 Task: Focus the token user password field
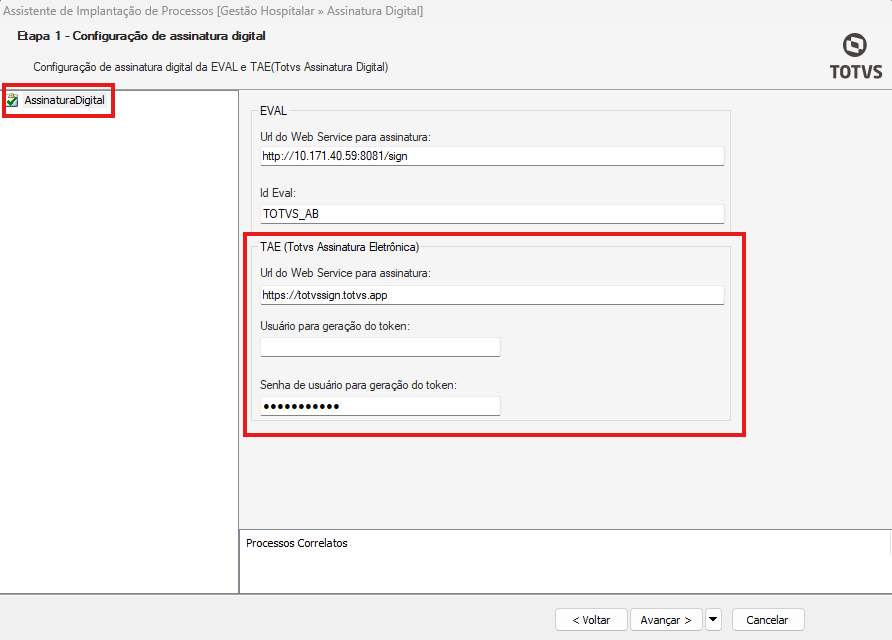380,406
